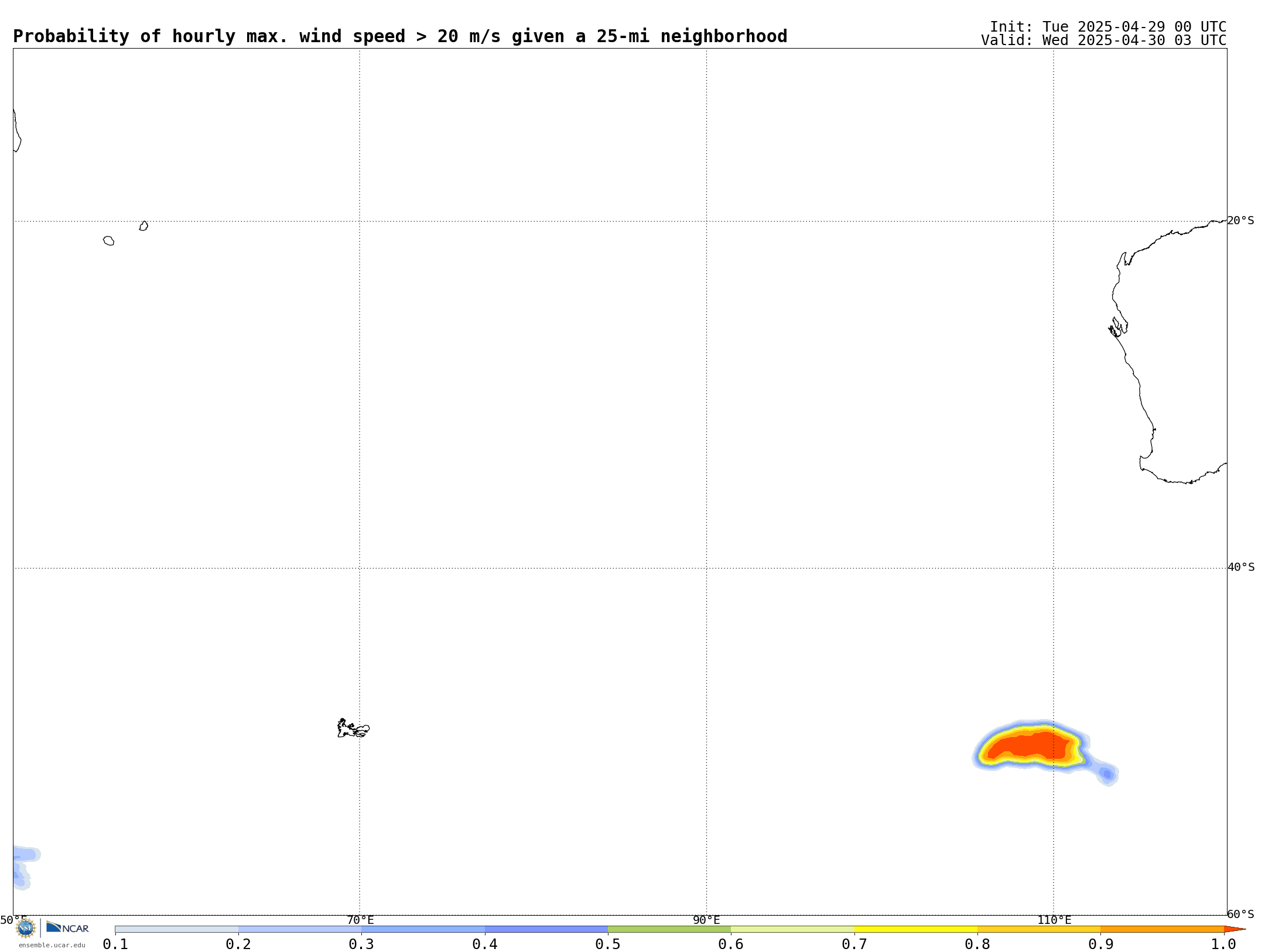Screen dimensions: 1265x952
Task: Click the 0.9–1.0 orange colorbar segment
Action: point(1162,929)
